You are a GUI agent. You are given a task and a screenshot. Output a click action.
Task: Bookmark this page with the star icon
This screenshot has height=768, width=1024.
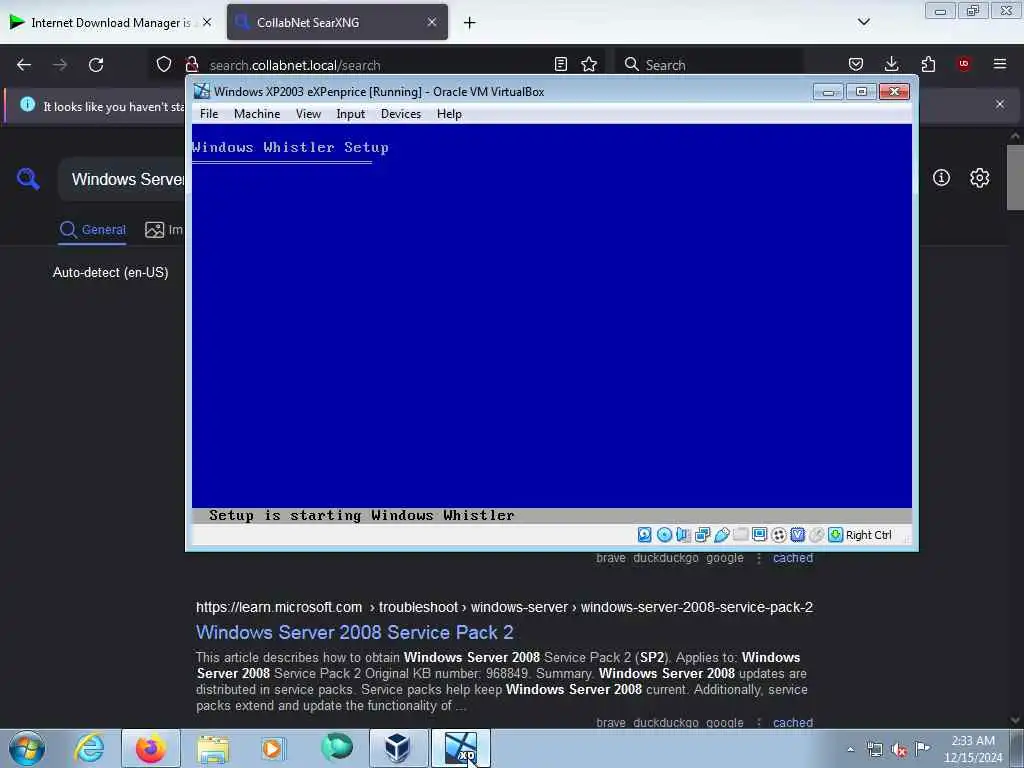[x=589, y=64]
